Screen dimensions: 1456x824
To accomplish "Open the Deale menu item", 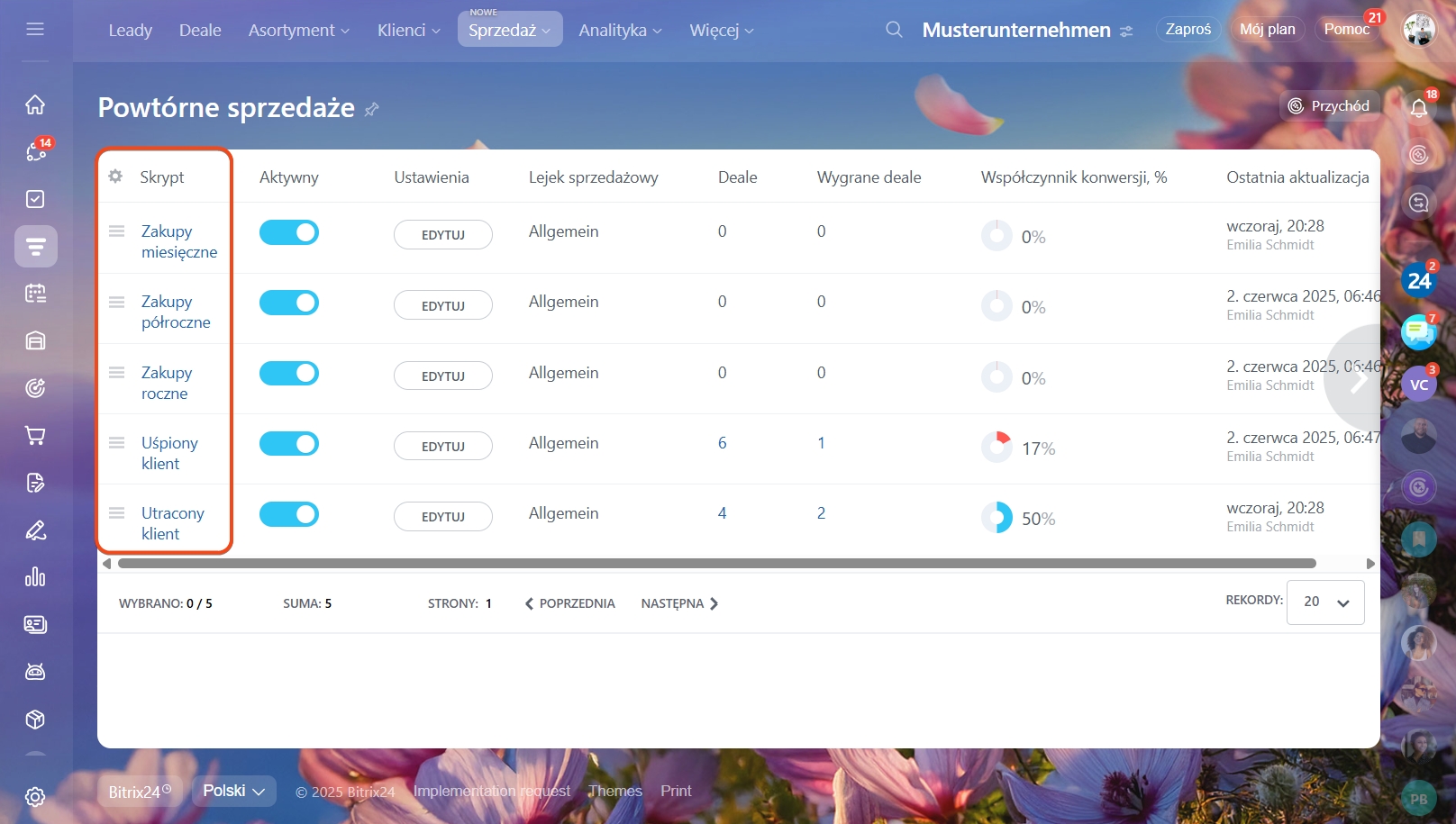I will click(x=200, y=30).
